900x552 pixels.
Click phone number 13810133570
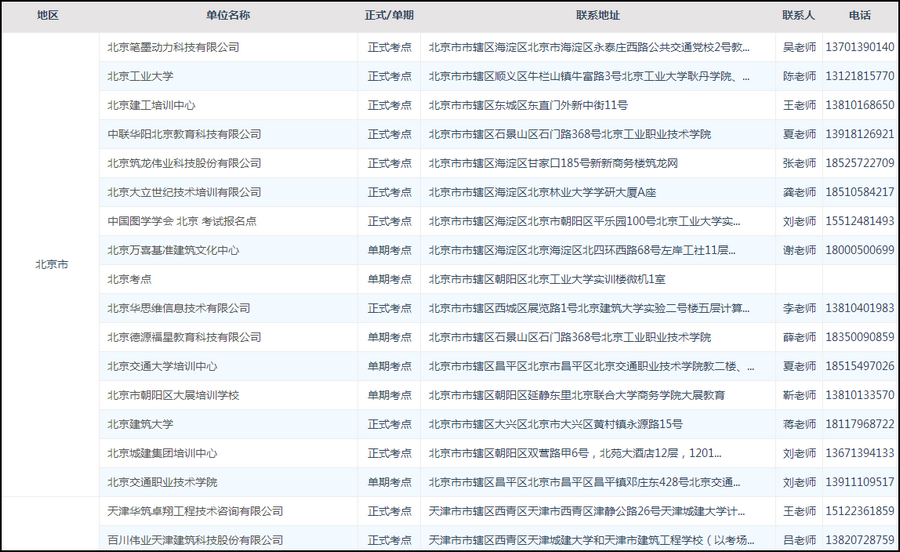point(860,395)
